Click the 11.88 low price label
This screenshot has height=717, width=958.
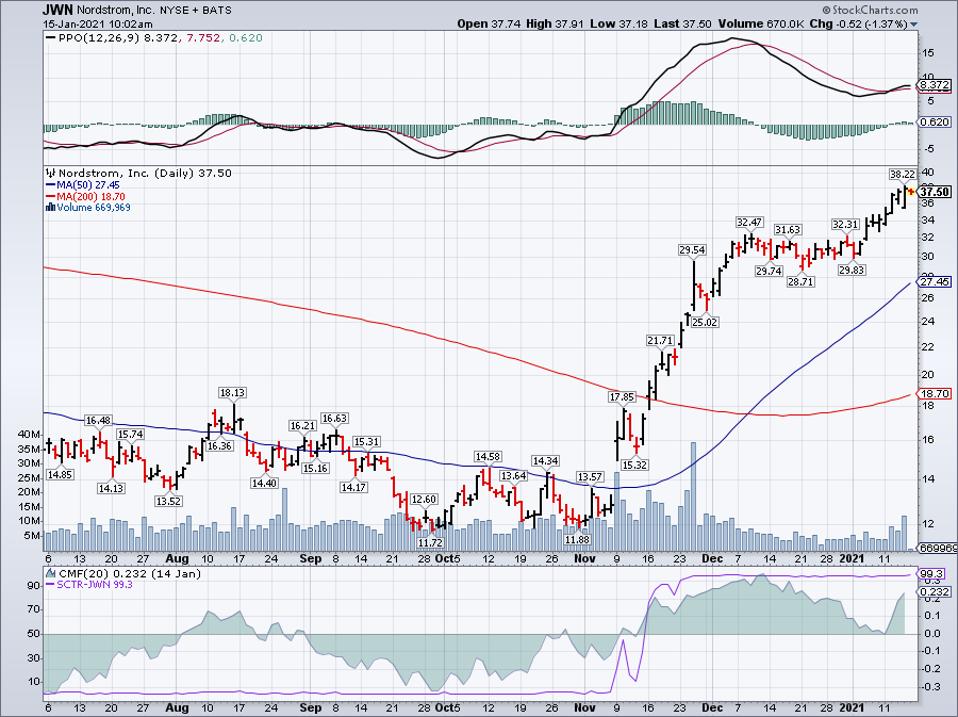[577, 540]
